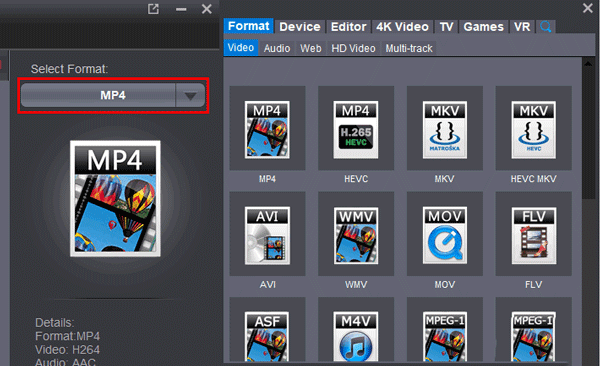
Task: Click the 'Video: H264' details text
Action: [67, 350]
